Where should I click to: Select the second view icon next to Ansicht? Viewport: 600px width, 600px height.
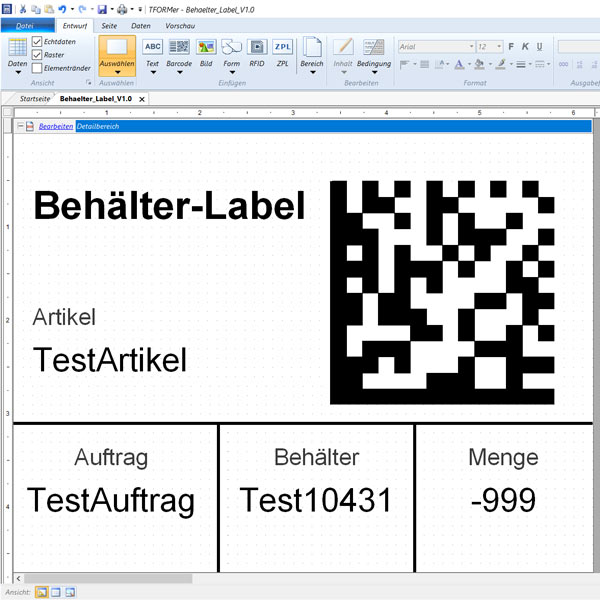coord(56,592)
